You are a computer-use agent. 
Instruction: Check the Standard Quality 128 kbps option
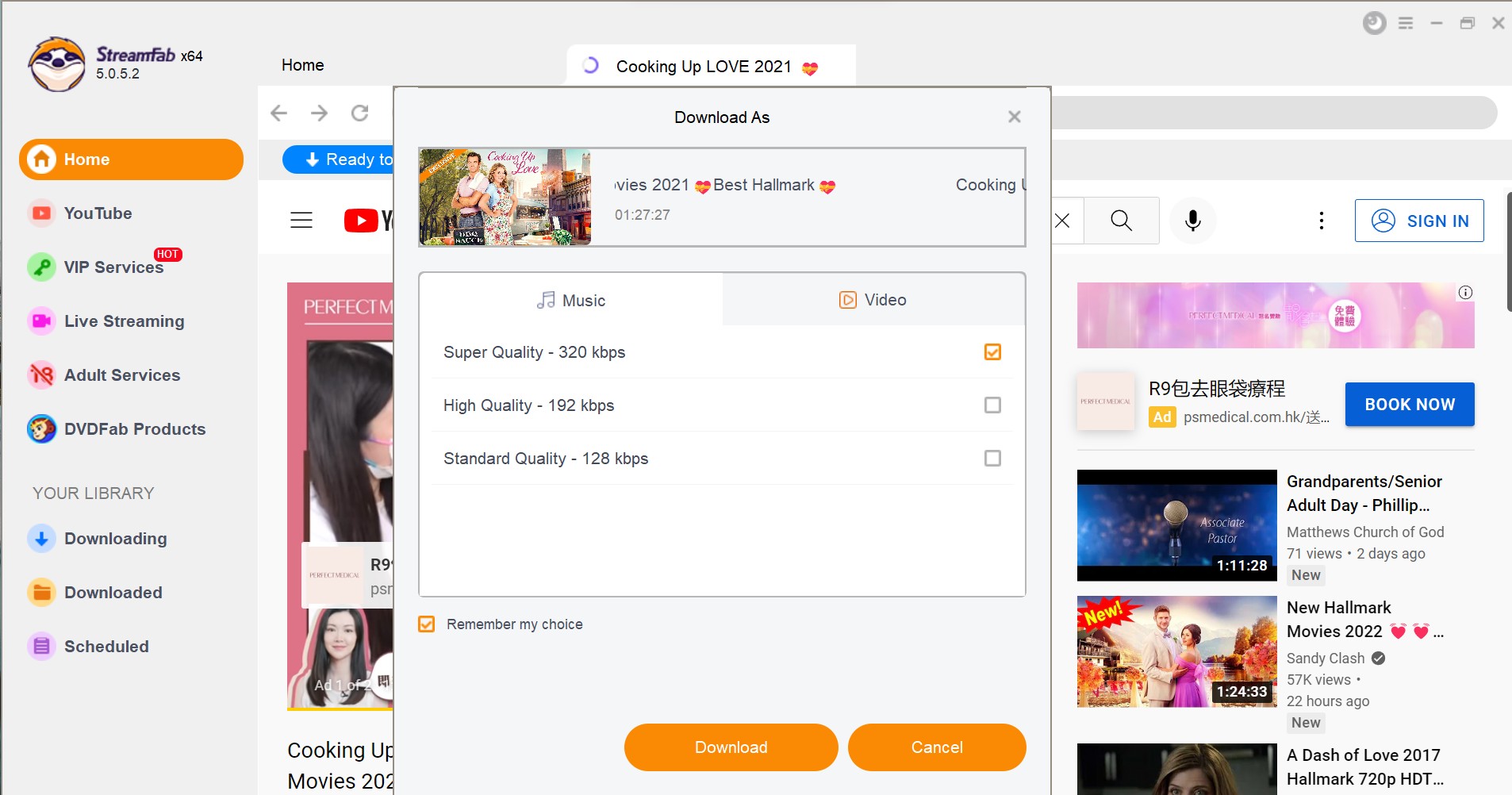[x=992, y=459]
